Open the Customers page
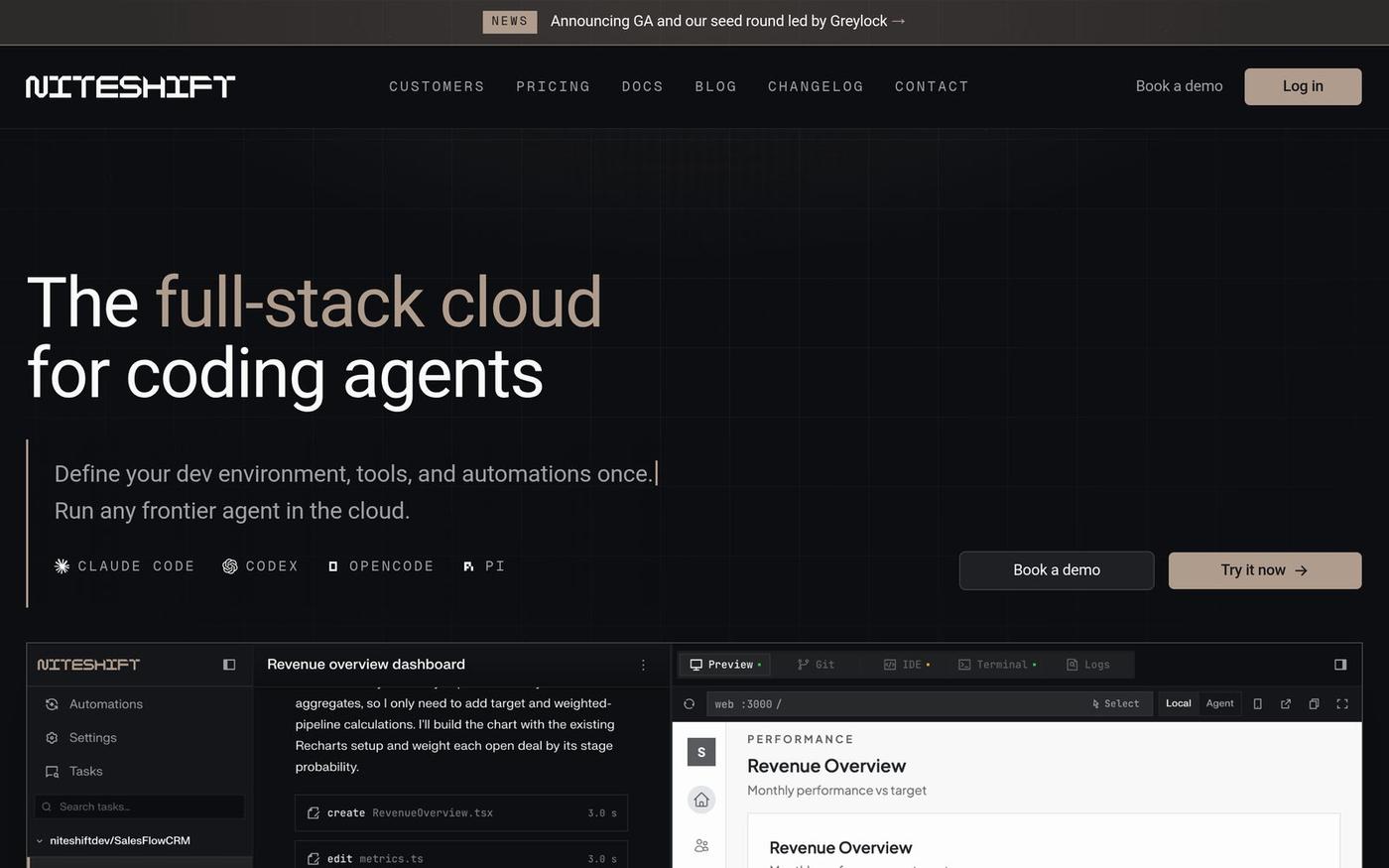This screenshot has height=868, width=1389. point(437,86)
